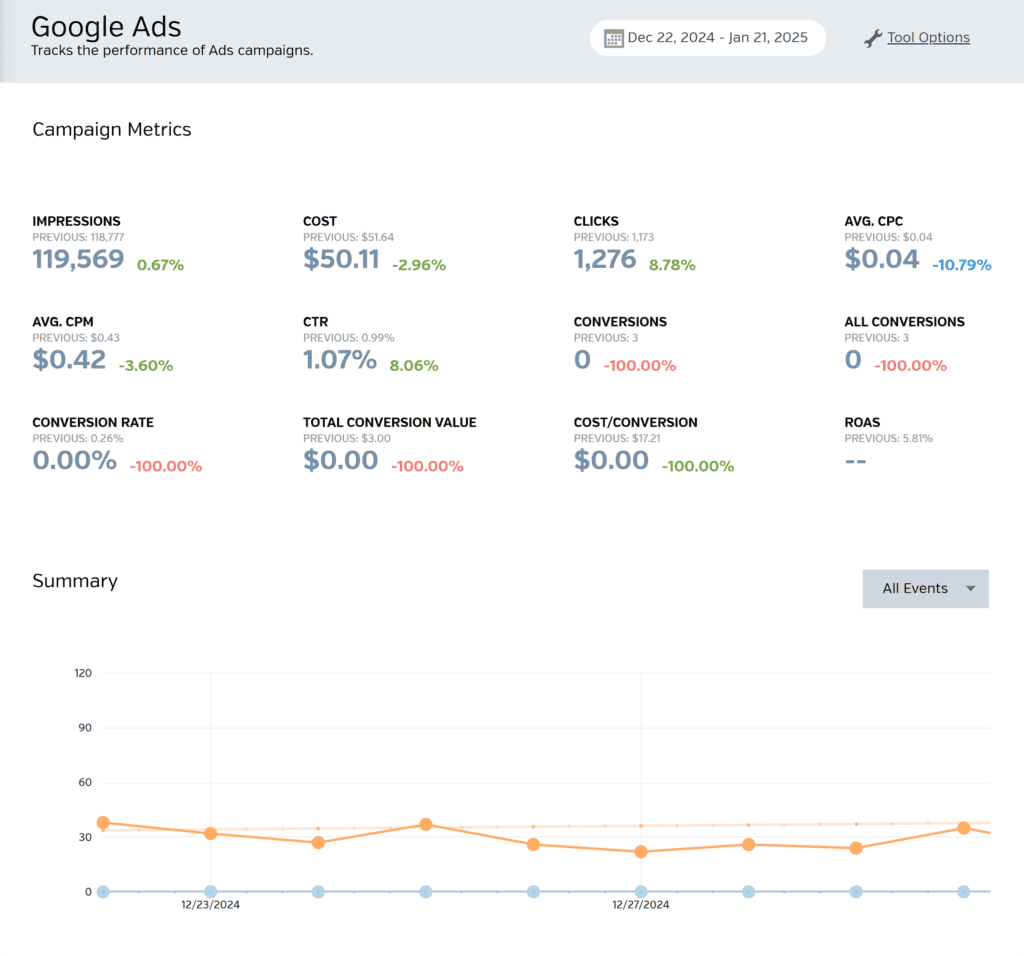1024x956 pixels.
Task: Click the Conversion Rate 0.00% value
Action: 74,460
